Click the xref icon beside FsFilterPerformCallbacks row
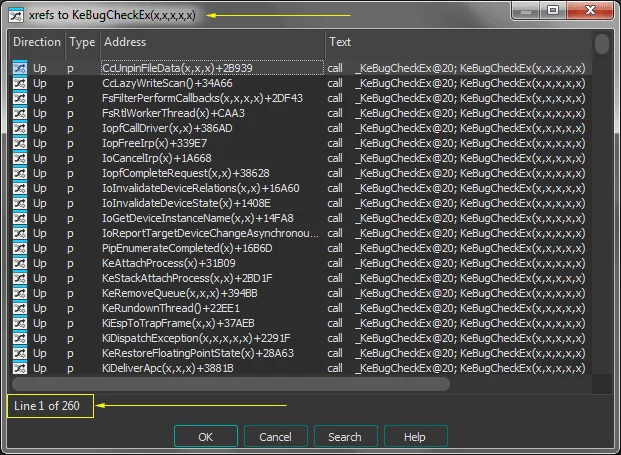This screenshot has width=621, height=455. click(x=20, y=98)
